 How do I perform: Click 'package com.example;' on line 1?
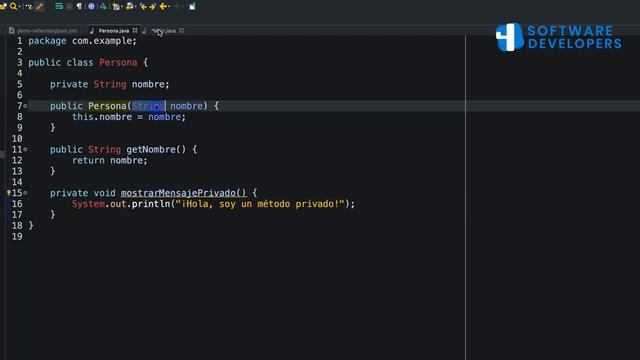[82, 41]
